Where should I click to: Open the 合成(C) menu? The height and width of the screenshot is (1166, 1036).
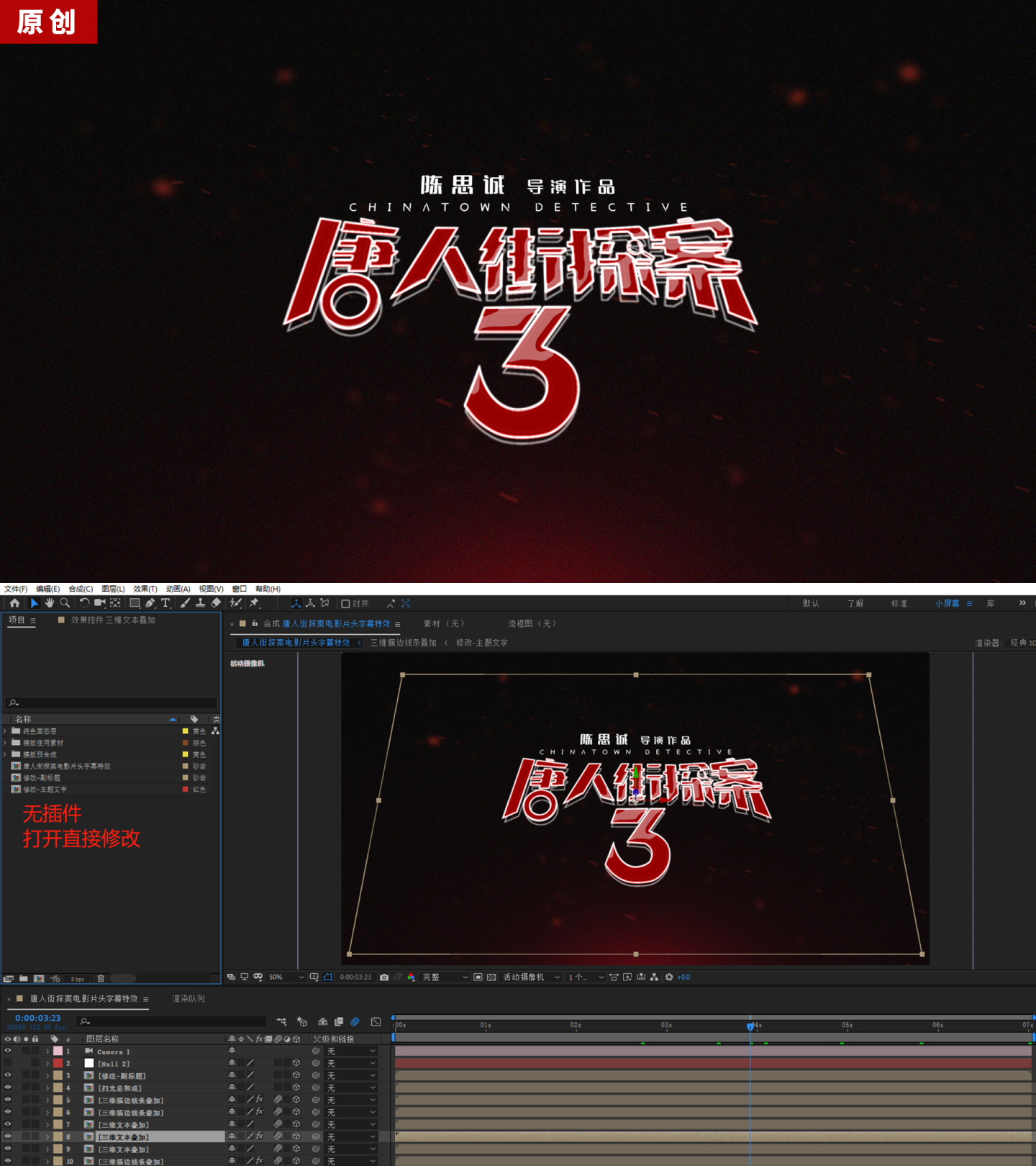(x=81, y=589)
